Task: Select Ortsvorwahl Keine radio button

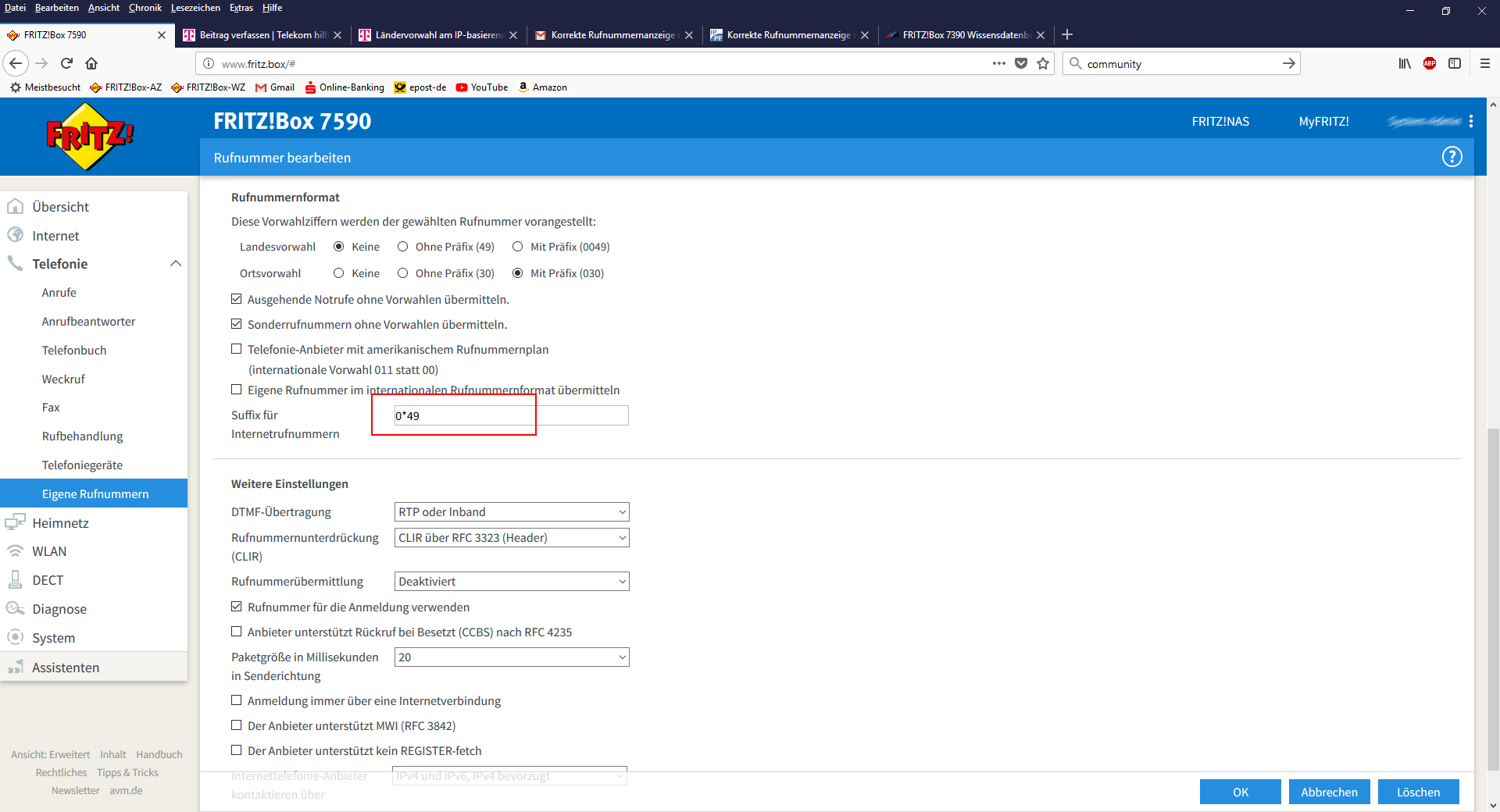Action: [x=339, y=273]
